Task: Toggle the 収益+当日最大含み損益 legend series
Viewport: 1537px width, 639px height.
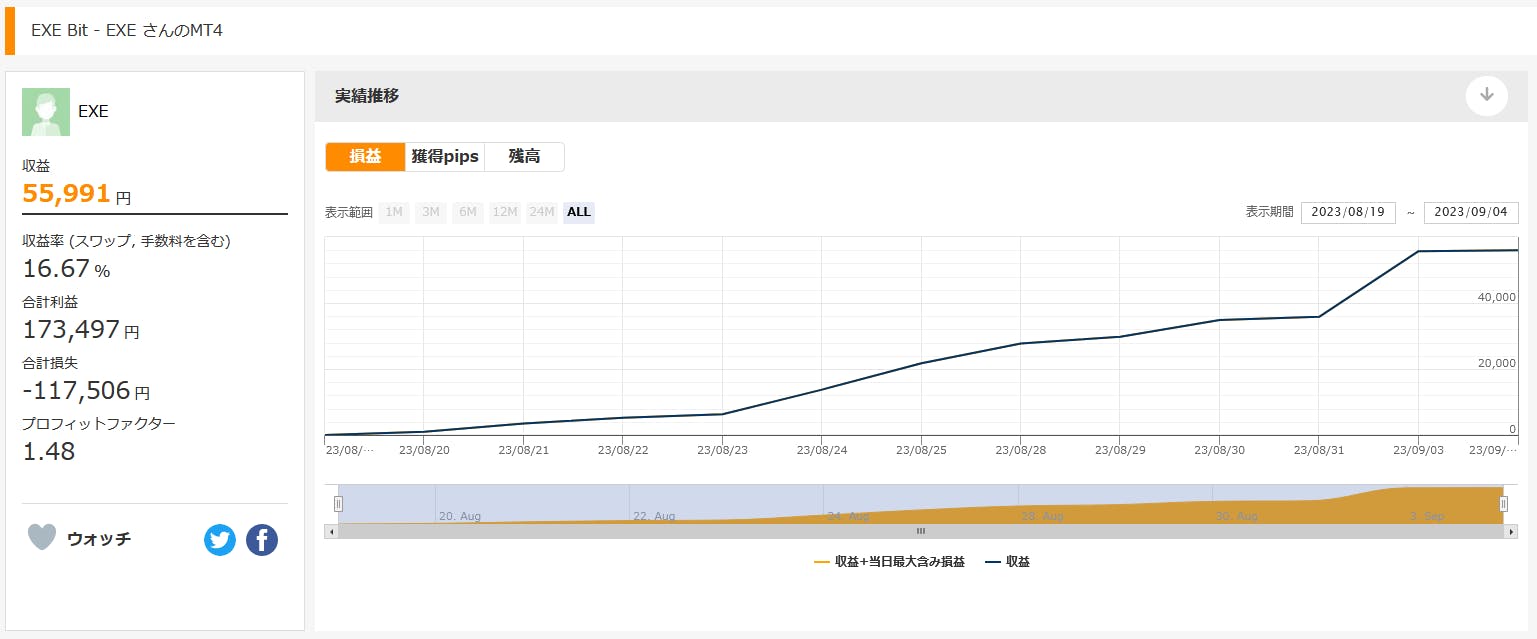Action: (890, 562)
